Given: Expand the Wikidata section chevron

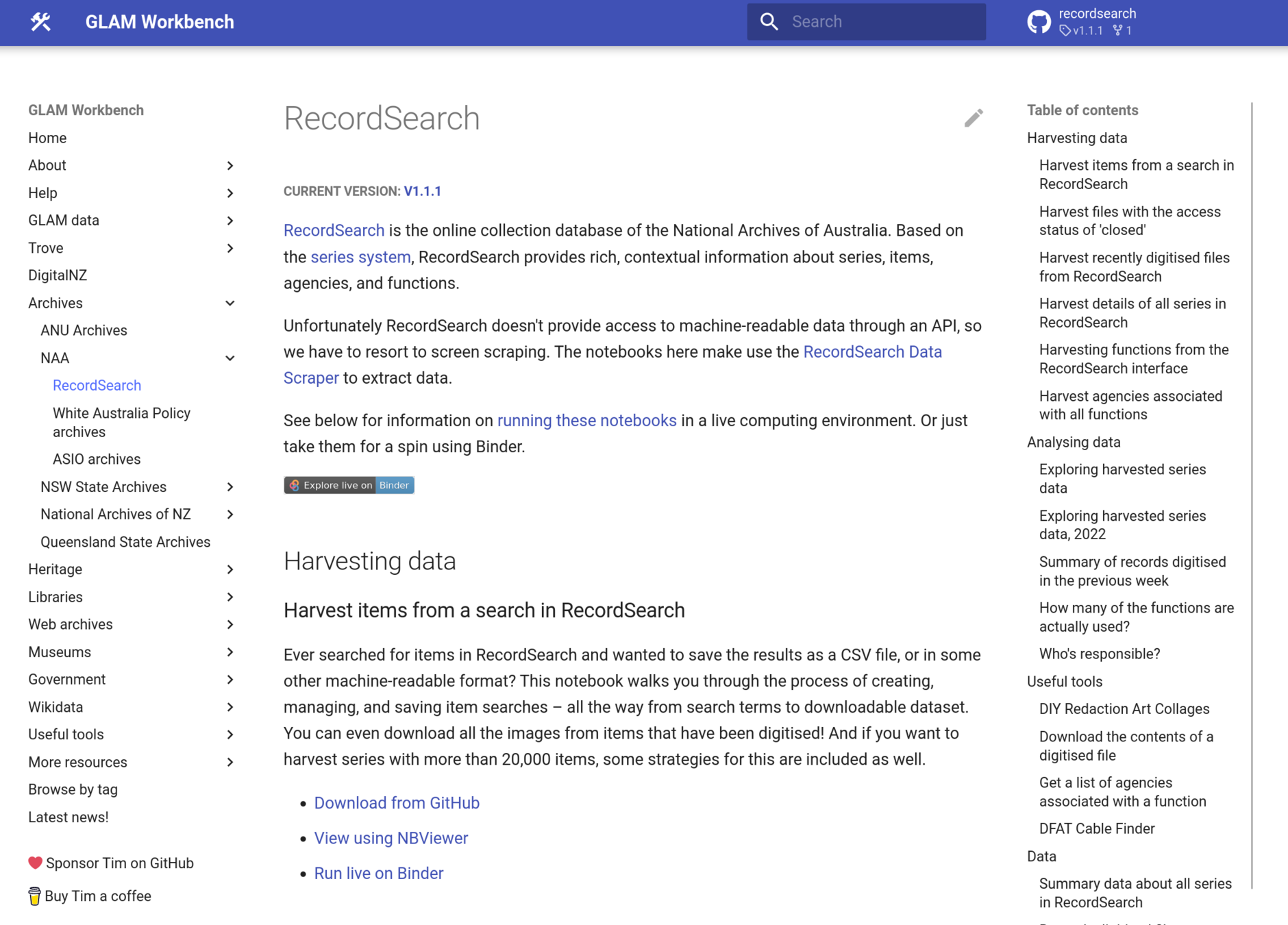Looking at the screenshot, I should [x=230, y=707].
